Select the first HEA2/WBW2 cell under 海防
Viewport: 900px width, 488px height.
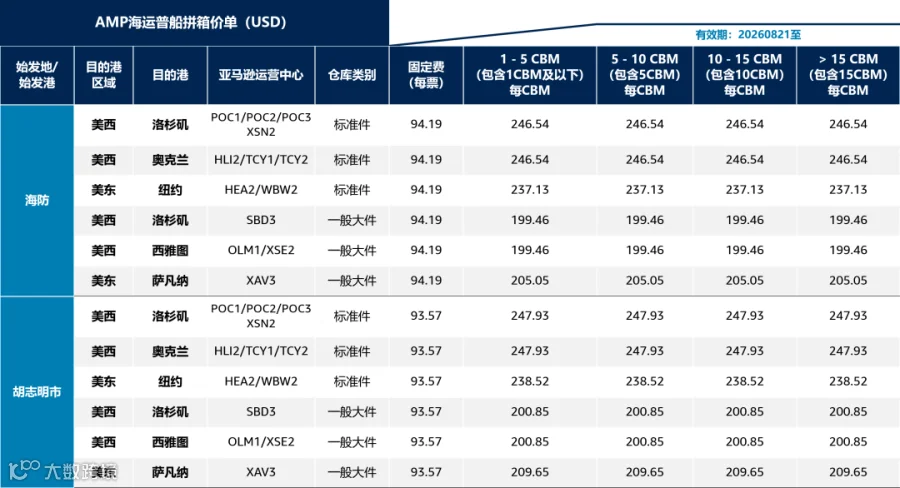[261, 189]
